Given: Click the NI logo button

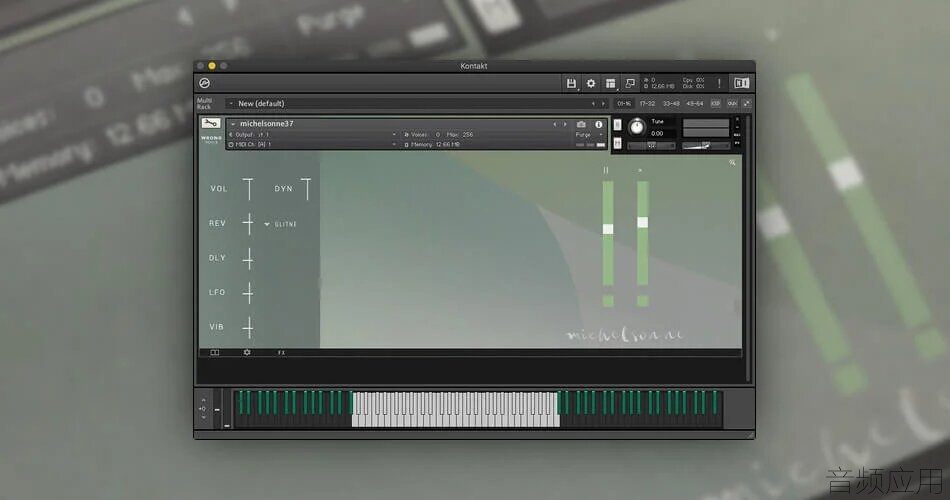Looking at the screenshot, I should [742, 84].
